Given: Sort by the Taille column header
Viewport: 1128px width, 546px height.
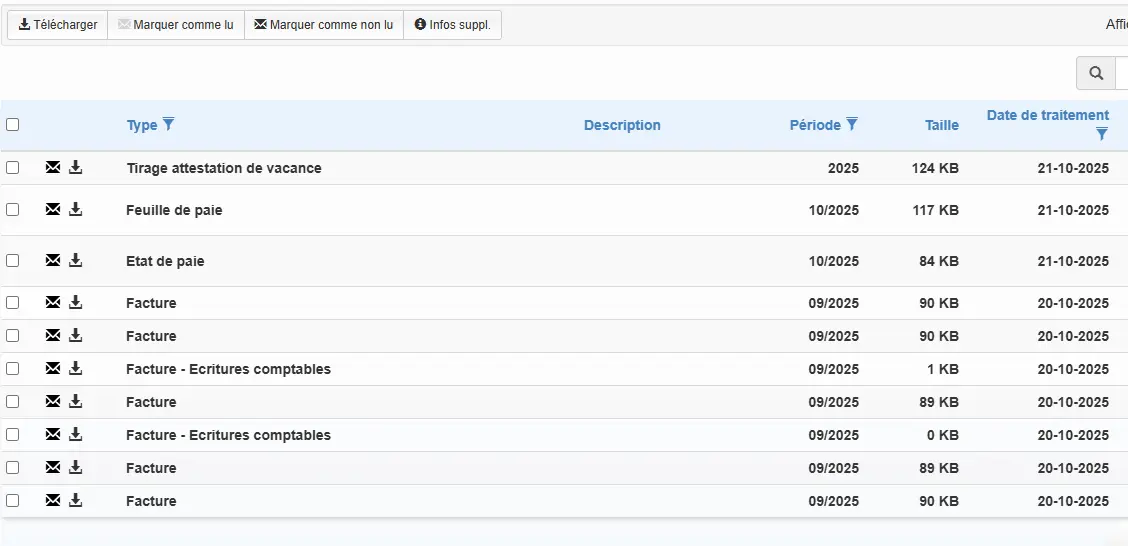Looking at the screenshot, I should (x=941, y=125).
